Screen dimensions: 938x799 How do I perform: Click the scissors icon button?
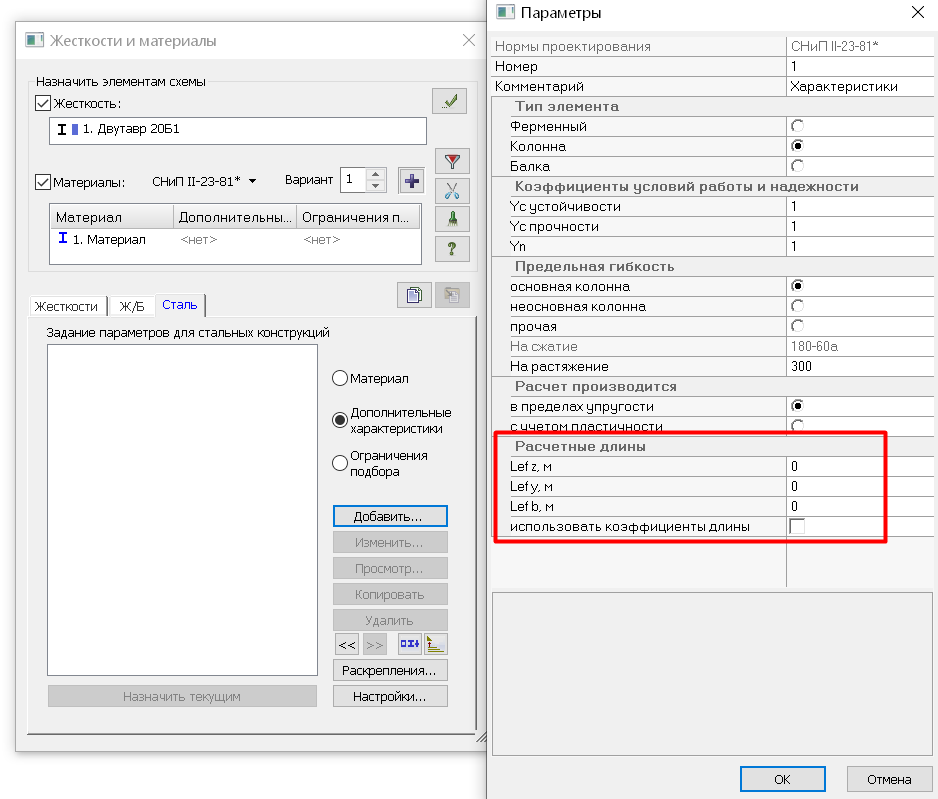coord(454,190)
